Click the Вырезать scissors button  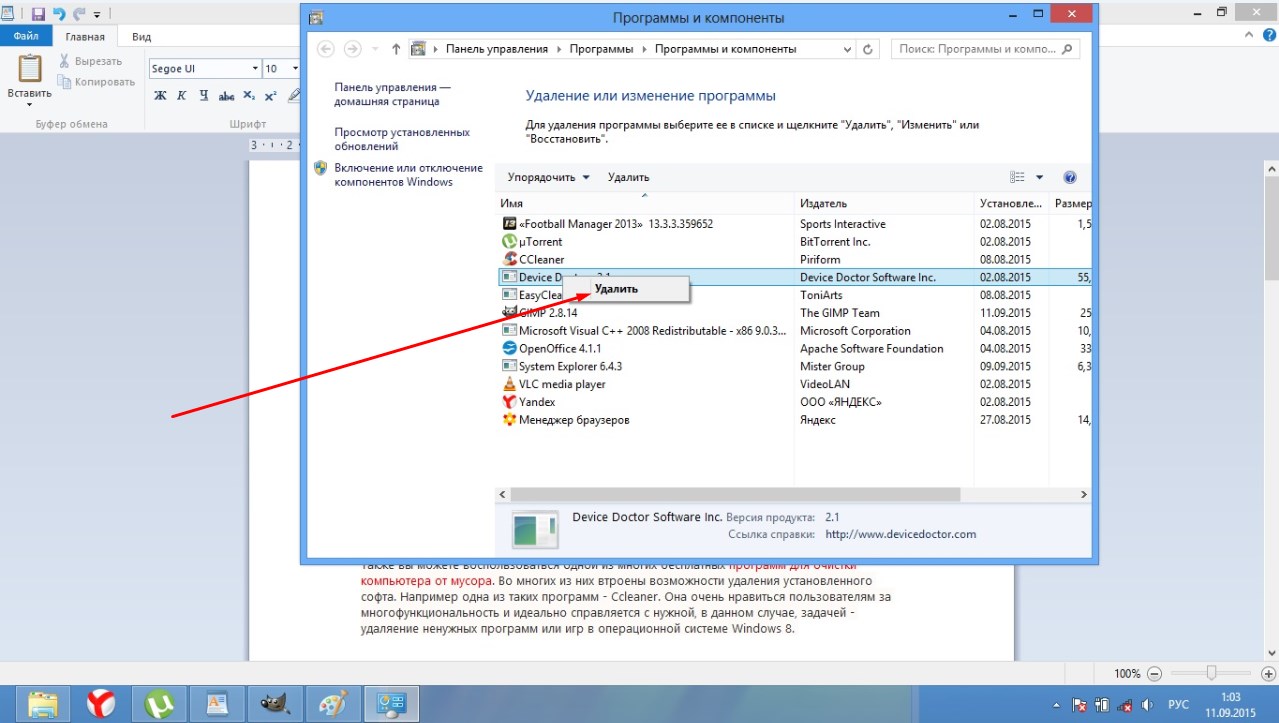pyautogui.click(x=89, y=62)
